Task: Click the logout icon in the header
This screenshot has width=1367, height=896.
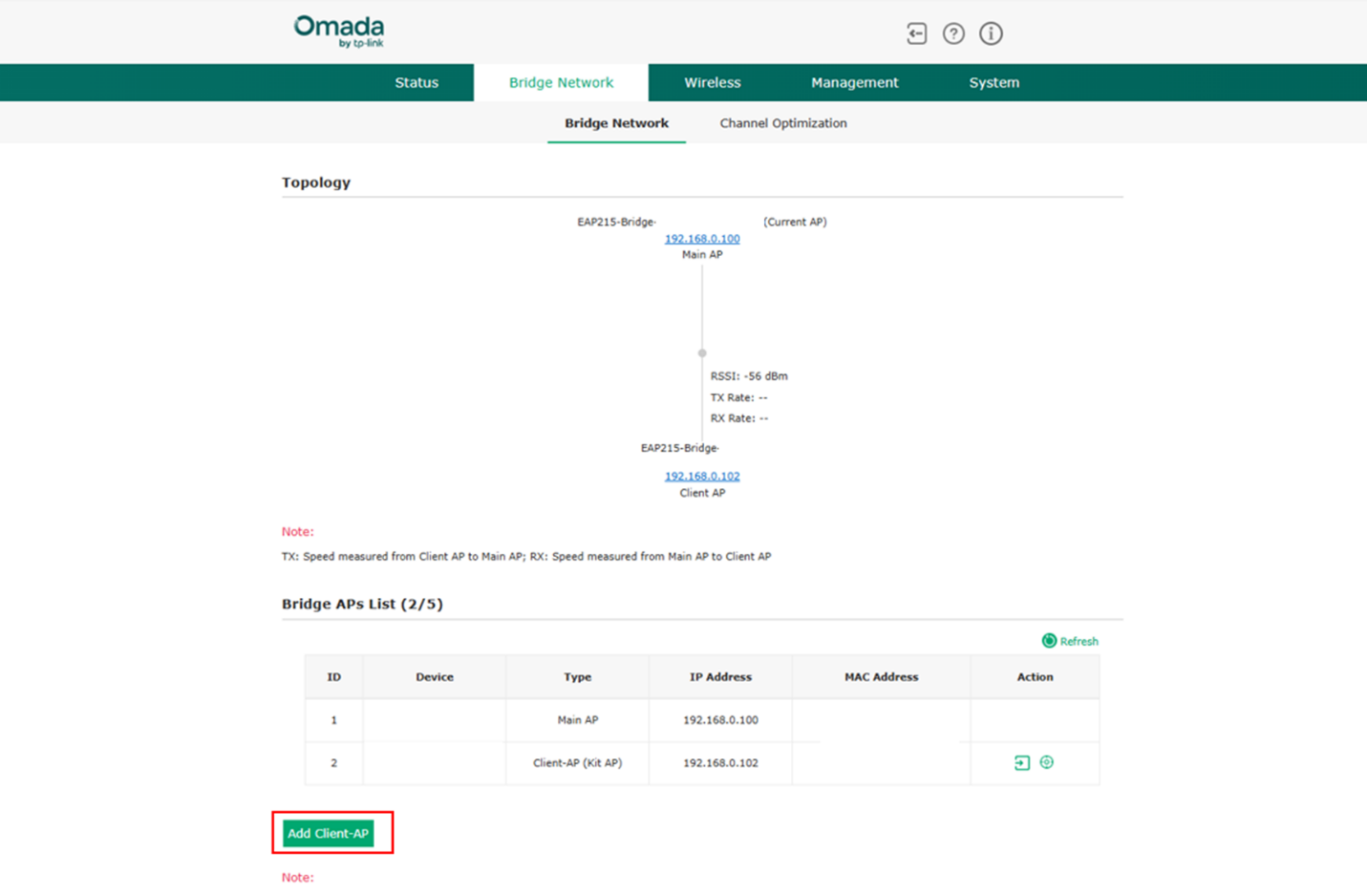Action: pos(916,33)
